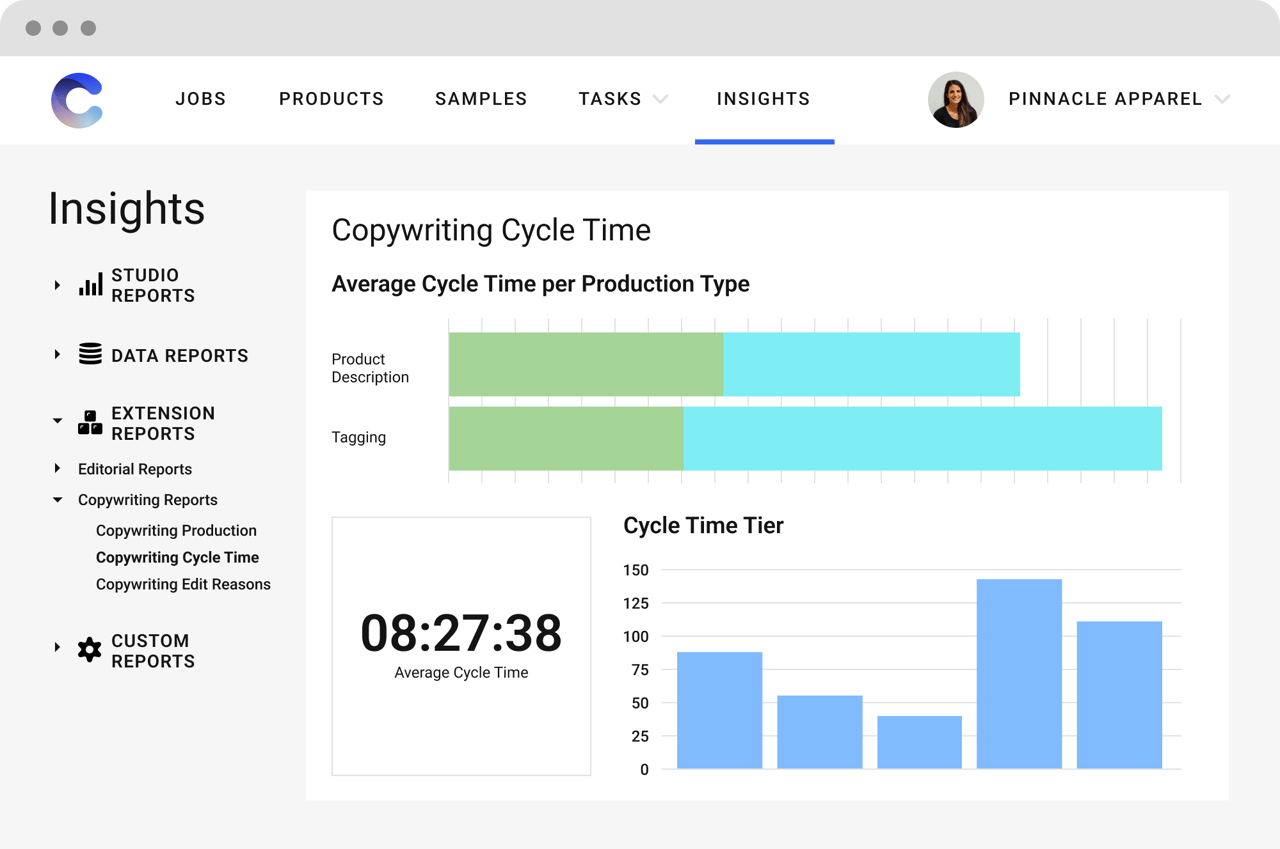
Task: Go to the Jobs tab
Action: (201, 99)
